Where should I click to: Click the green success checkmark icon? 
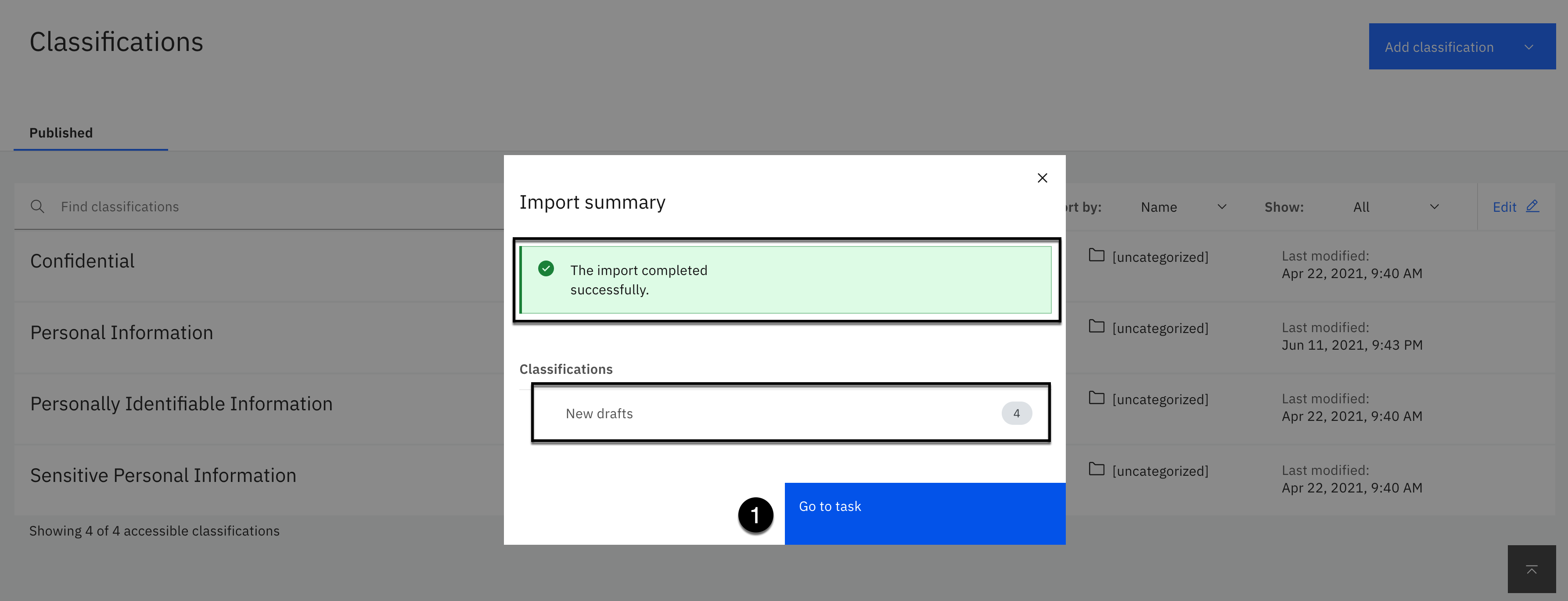(x=546, y=268)
